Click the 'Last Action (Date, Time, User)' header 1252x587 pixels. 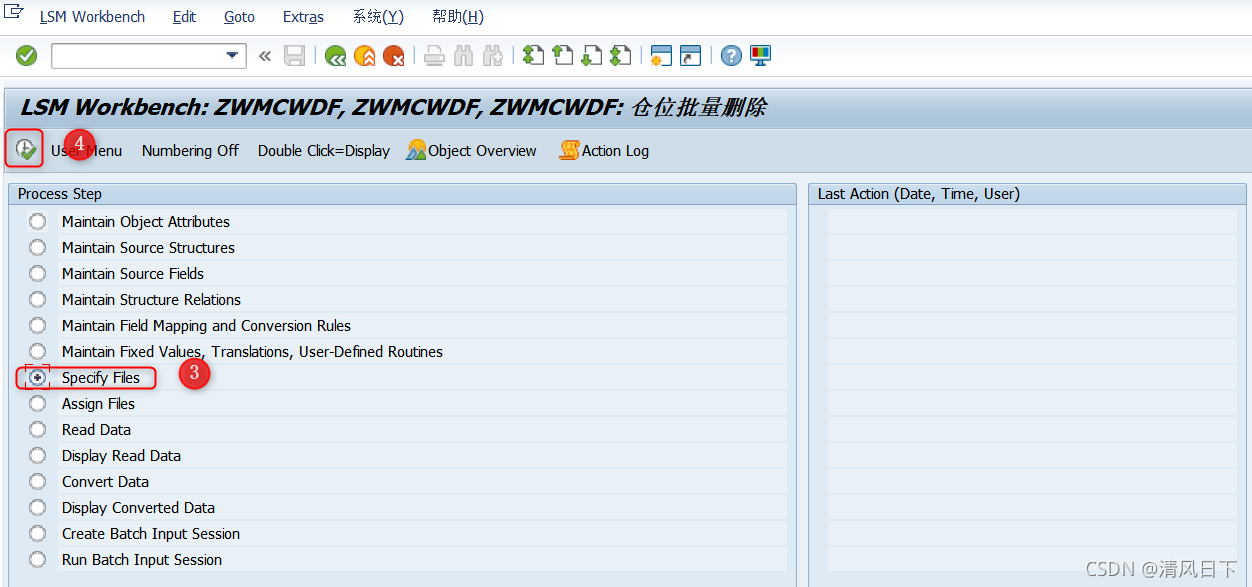pyautogui.click(x=919, y=194)
